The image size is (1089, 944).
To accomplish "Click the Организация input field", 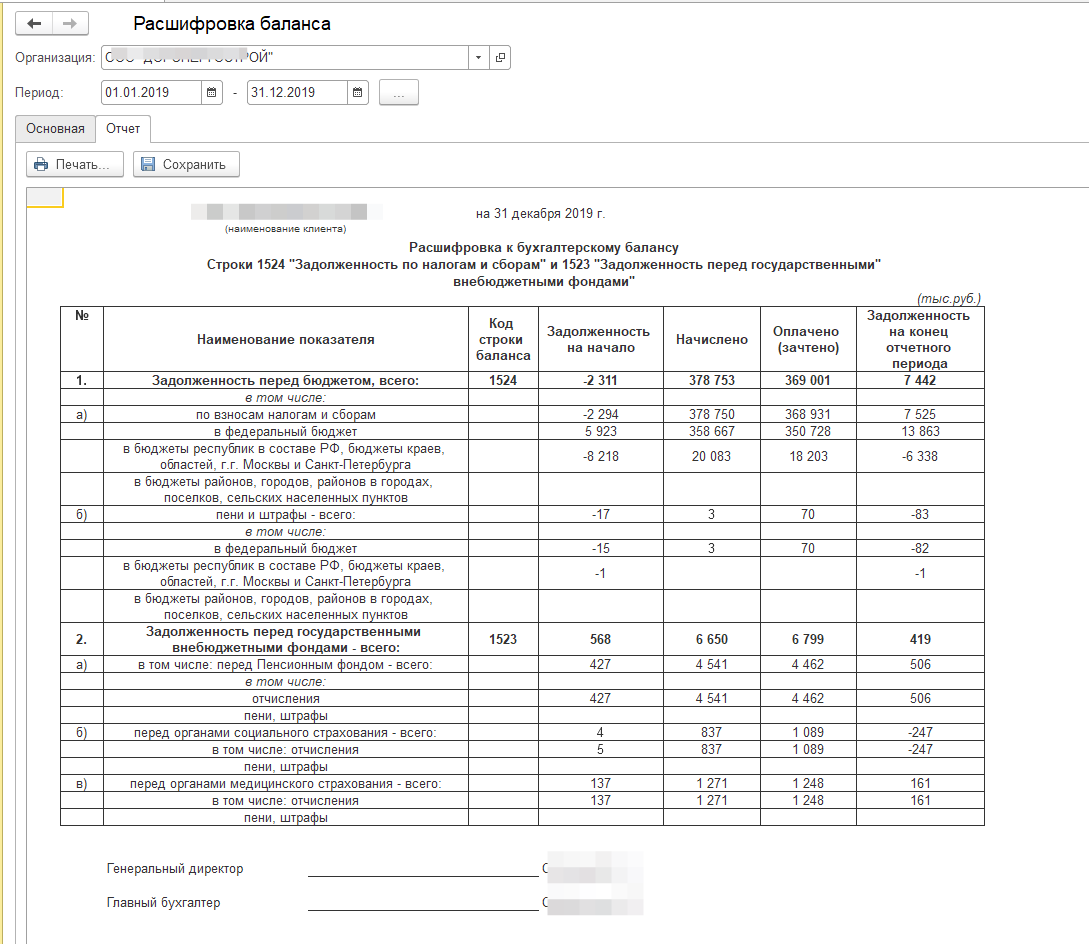I will click(x=285, y=58).
